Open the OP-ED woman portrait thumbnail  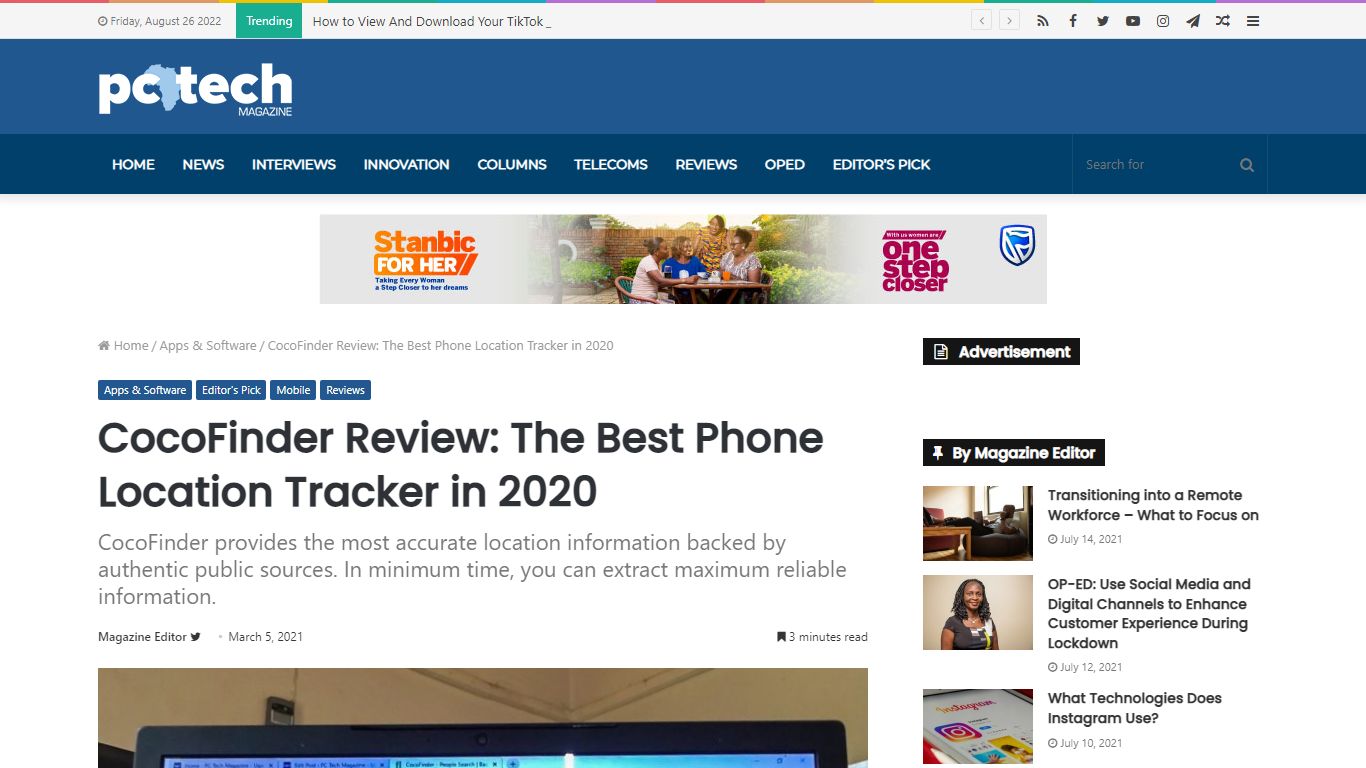[978, 612]
